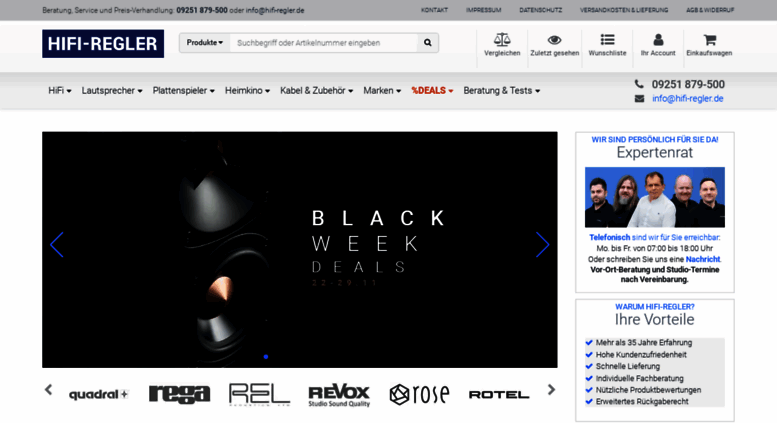
Task: Click the Nachricht link in Expertenrat box
Action: pyautogui.click(x=703, y=259)
